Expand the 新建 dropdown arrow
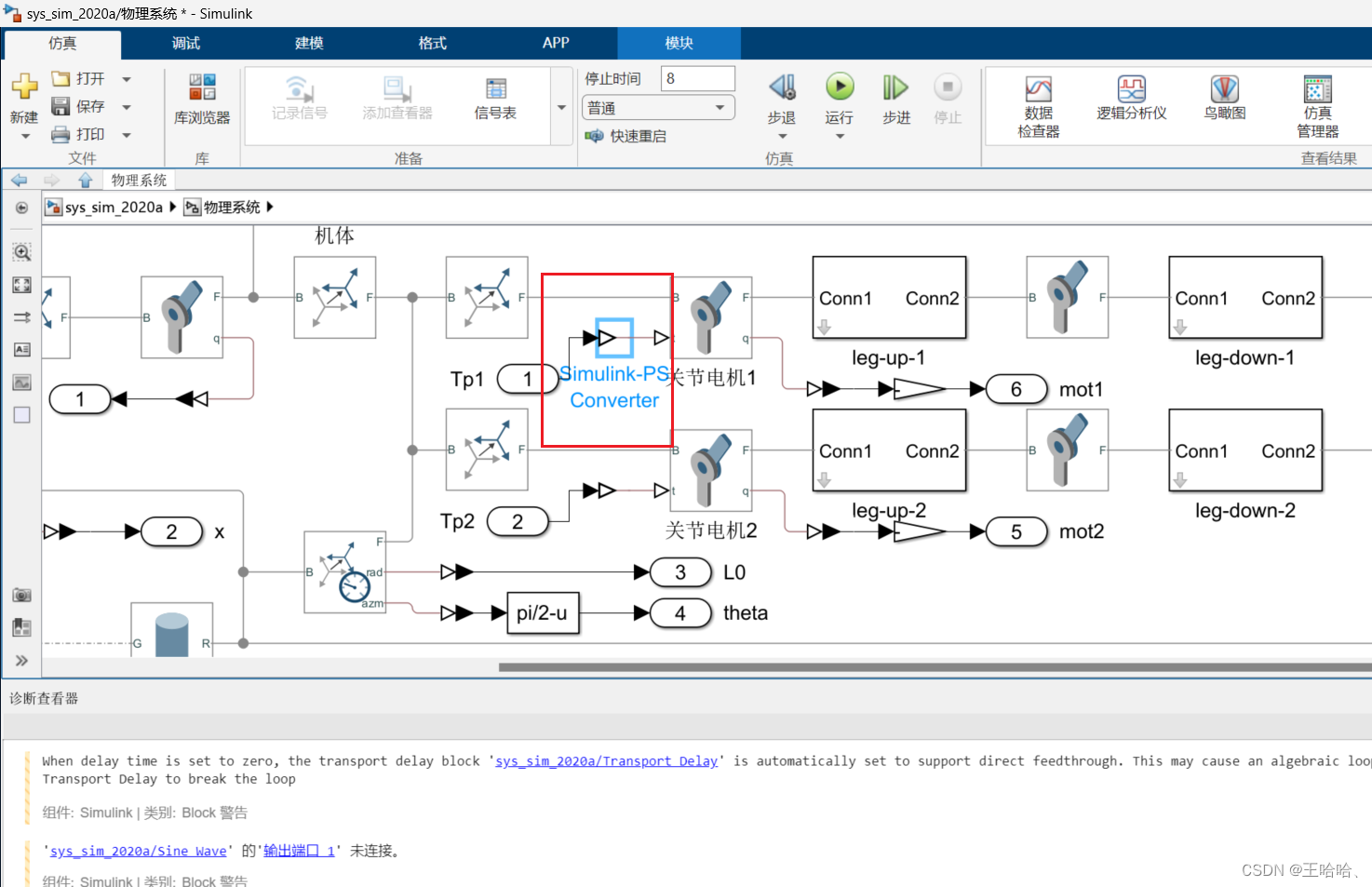 [x=25, y=136]
